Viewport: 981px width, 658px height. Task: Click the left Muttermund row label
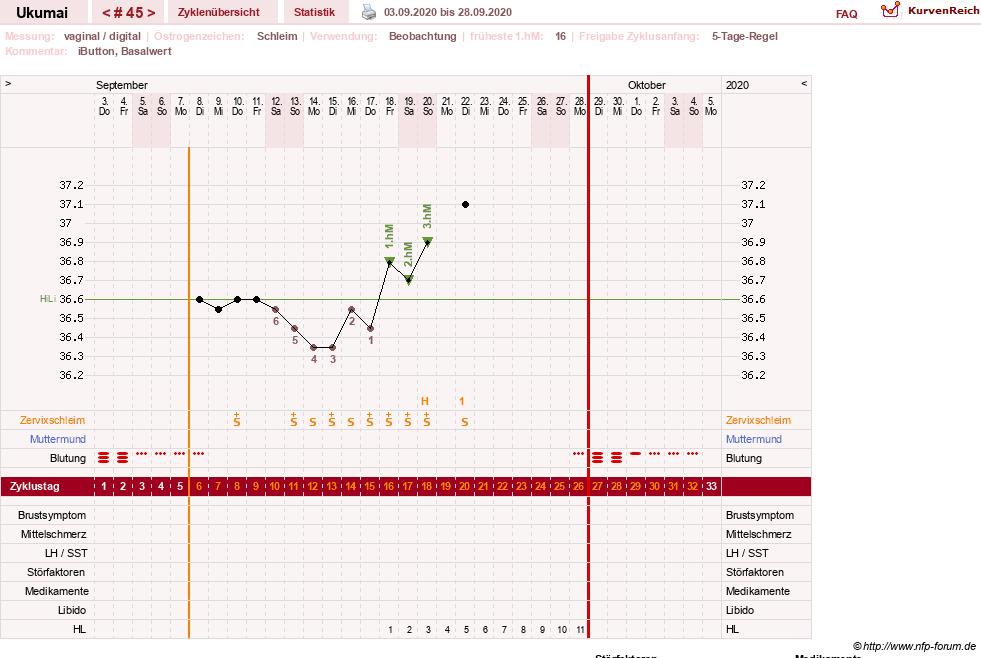(x=58, y=439)
